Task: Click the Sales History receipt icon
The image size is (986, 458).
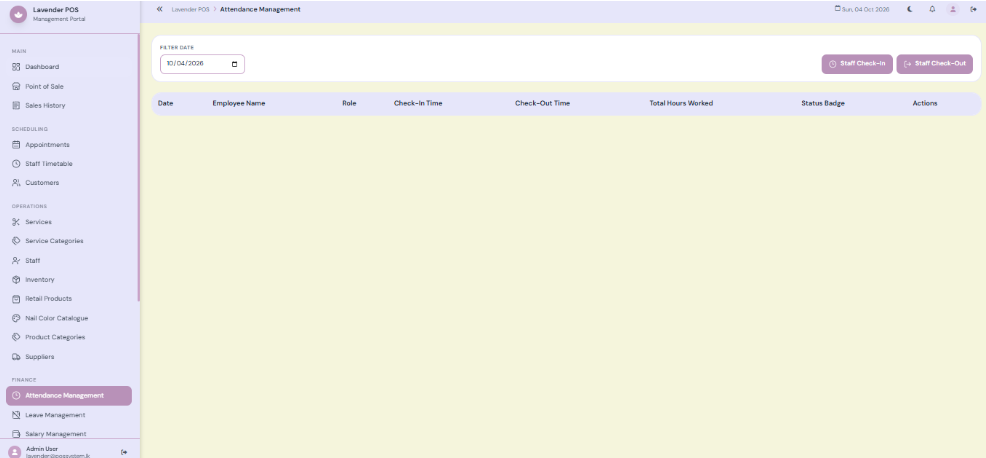Action: coord(16,106)
